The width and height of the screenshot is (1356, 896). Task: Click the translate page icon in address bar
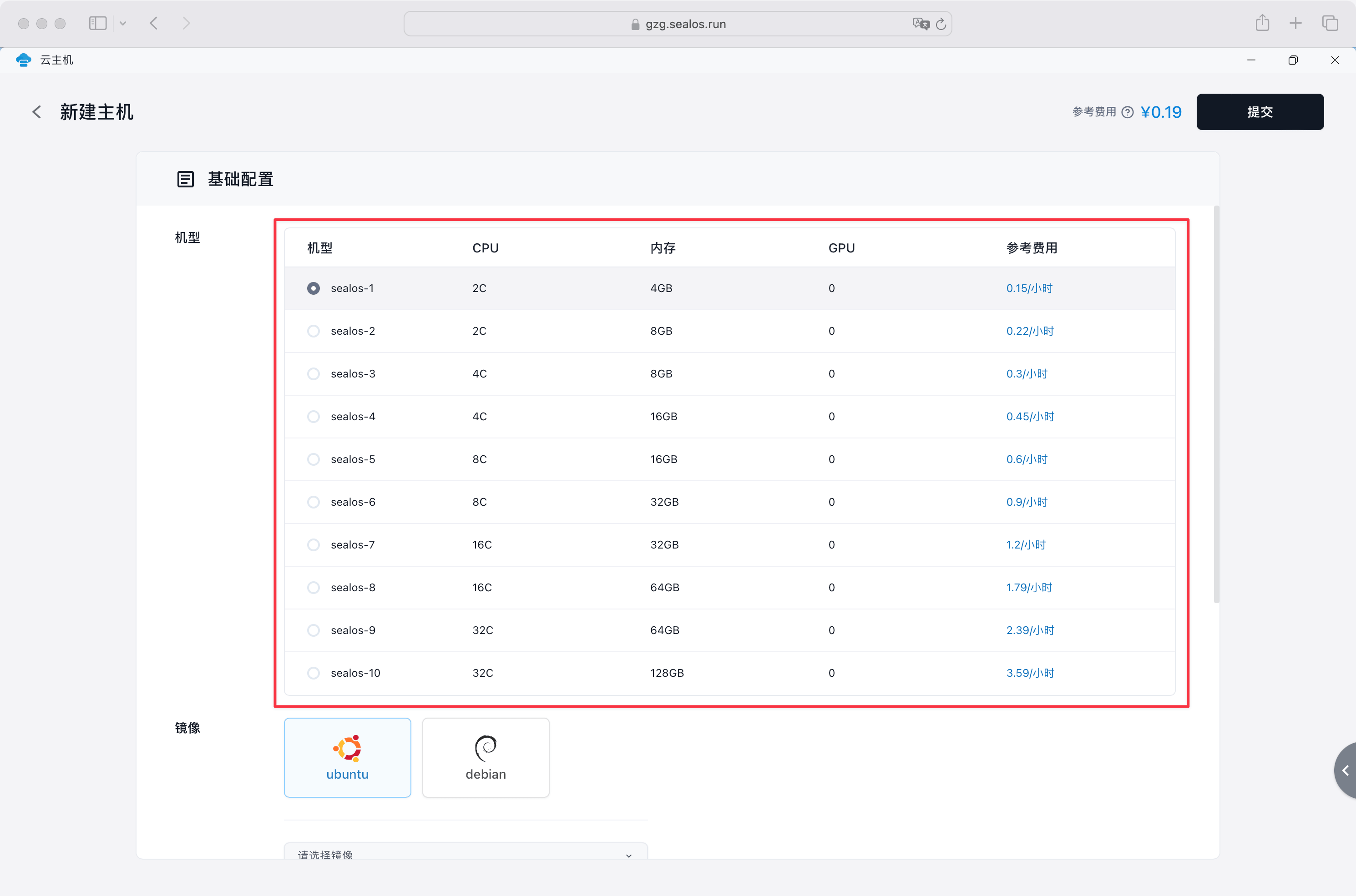(921, 24)
